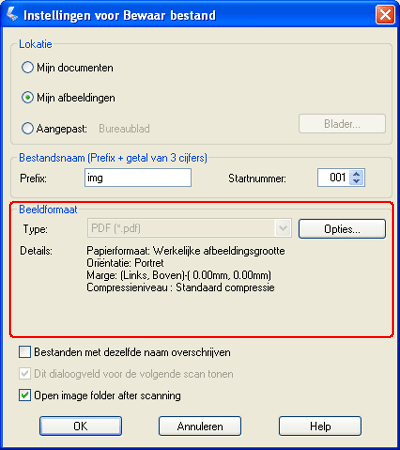The height and width of the screenshot is (450, 400).
Task: Close the Instellingen voor Bewaar bestand dialog
Action: 385,15
